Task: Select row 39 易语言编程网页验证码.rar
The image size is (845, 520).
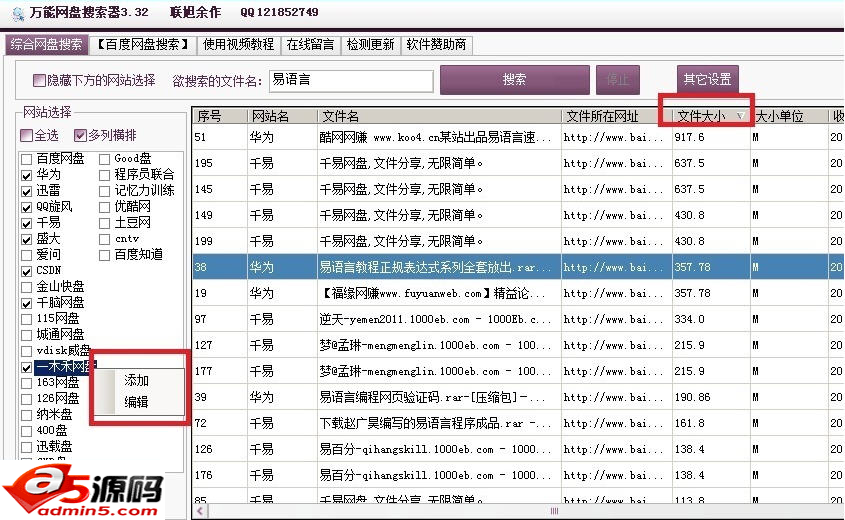Action: coord(518,397)
